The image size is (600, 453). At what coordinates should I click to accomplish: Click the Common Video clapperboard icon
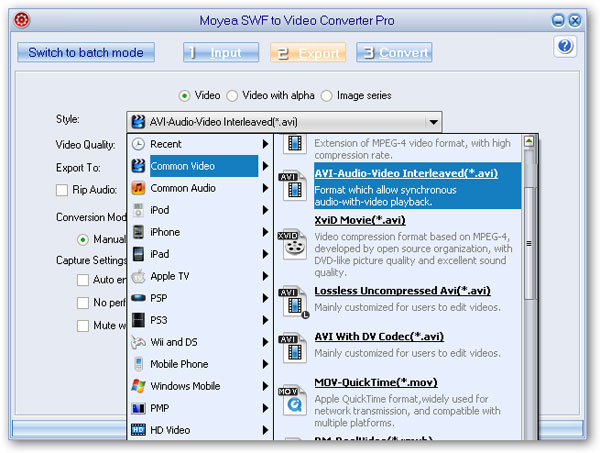(x=138, y=166)
